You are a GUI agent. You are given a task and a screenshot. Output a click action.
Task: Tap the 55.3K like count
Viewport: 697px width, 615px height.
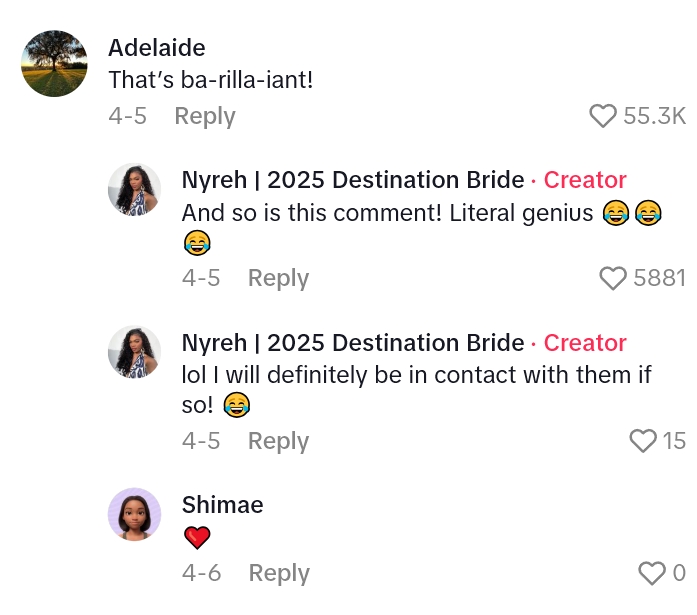tap(654, 117)
